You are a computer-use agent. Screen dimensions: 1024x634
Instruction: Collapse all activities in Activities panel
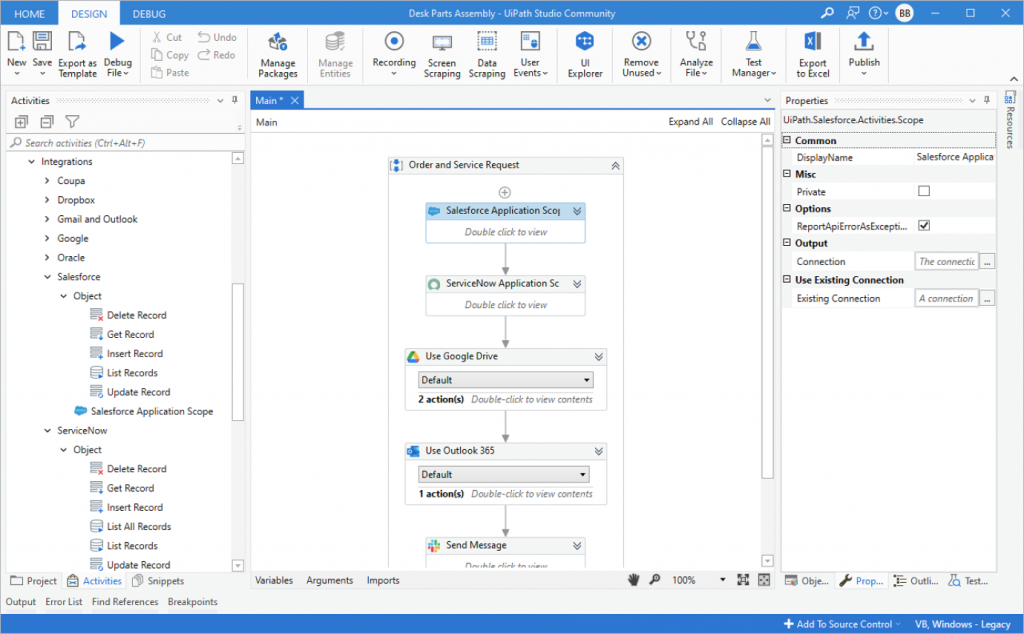pos(47,122)
